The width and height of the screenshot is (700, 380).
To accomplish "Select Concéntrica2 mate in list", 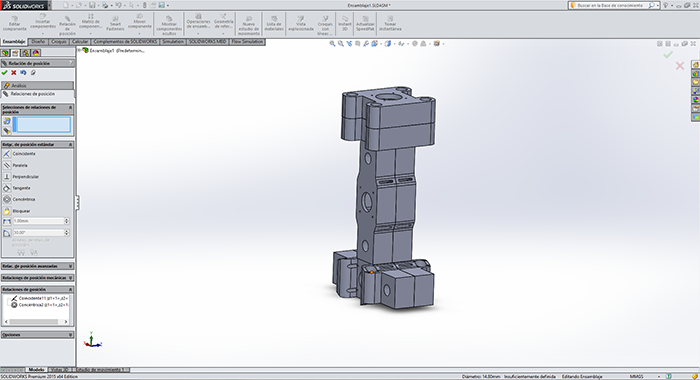I will (x=40, y=305).
